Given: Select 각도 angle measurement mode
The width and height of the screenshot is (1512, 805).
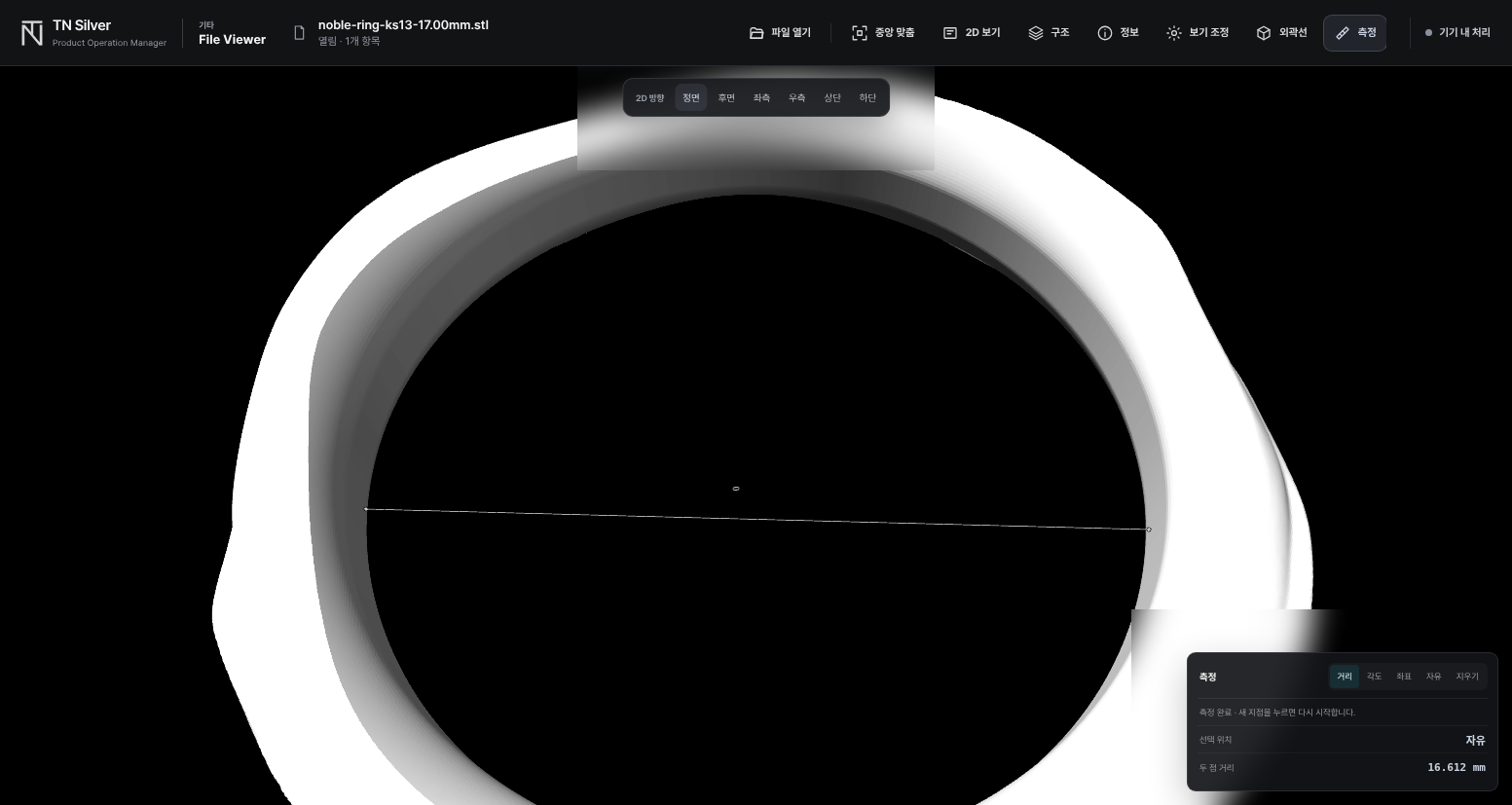Looking at the screenshot, I should point(1374,677).
